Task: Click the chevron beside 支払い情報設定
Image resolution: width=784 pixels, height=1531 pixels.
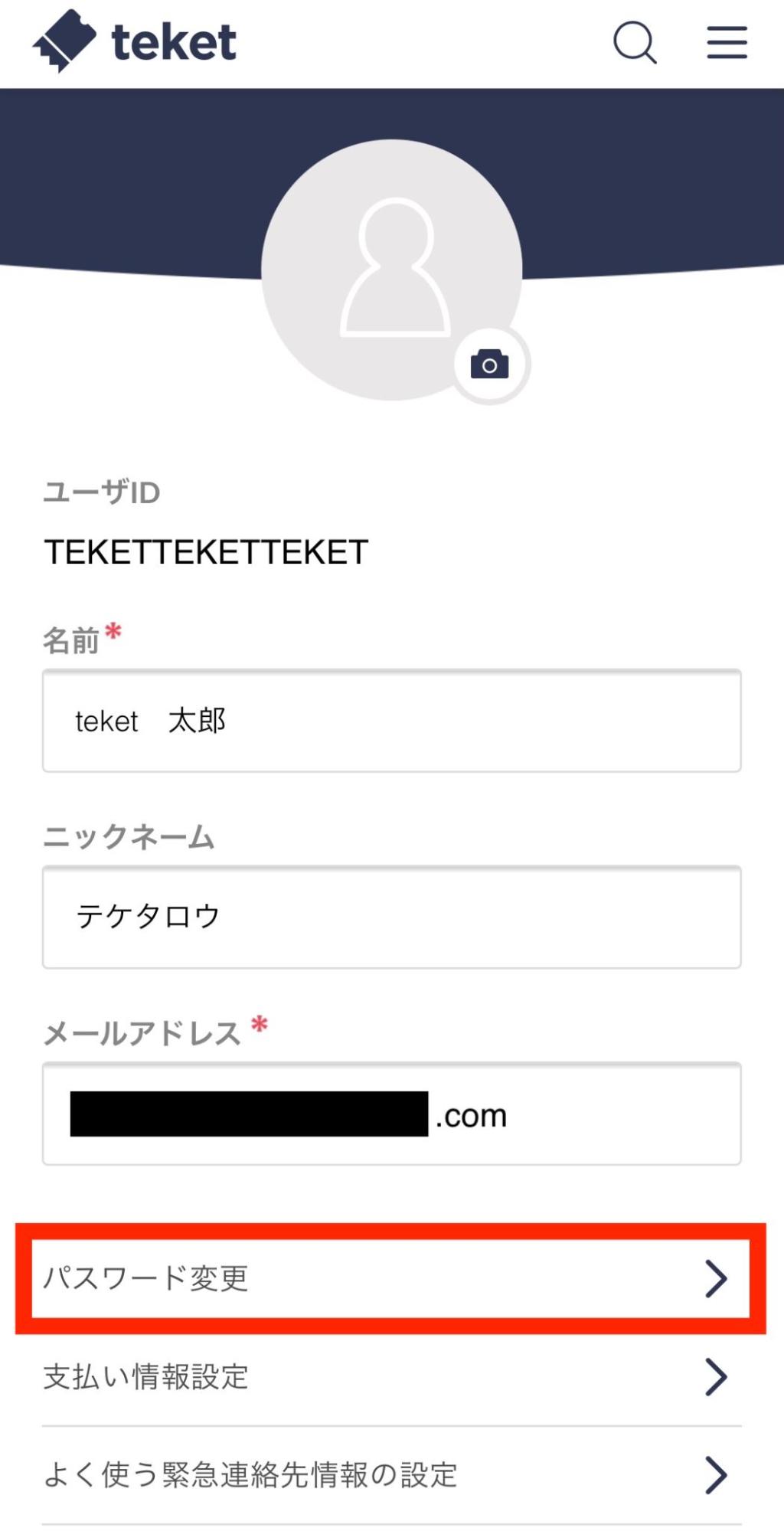Action: [716, 1376]
